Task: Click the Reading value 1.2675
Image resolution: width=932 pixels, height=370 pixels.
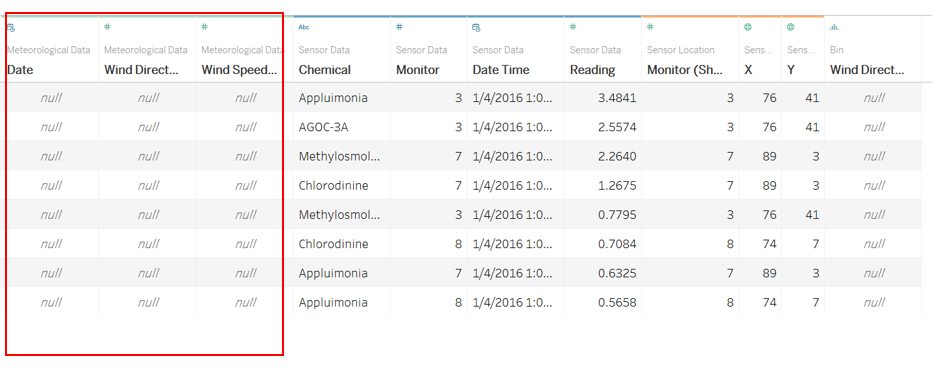Action: pos(617,185)
